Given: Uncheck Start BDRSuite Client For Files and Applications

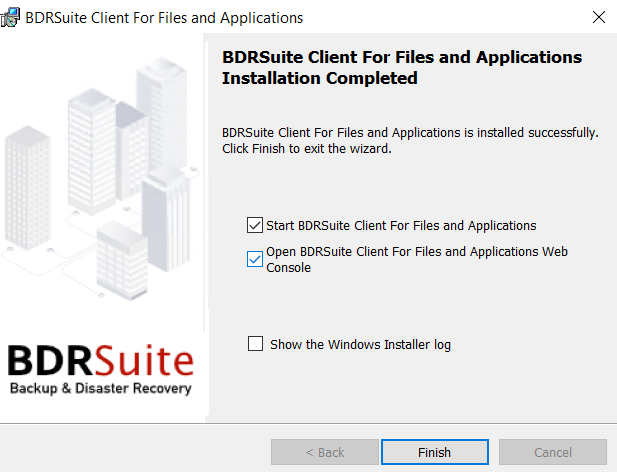Looking at the screenshot, I should pyautogui.click(x=255, y=225).
